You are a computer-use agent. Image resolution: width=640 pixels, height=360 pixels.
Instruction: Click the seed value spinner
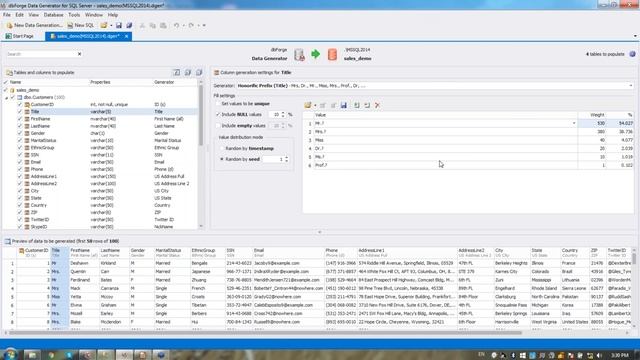click(287, 159)
